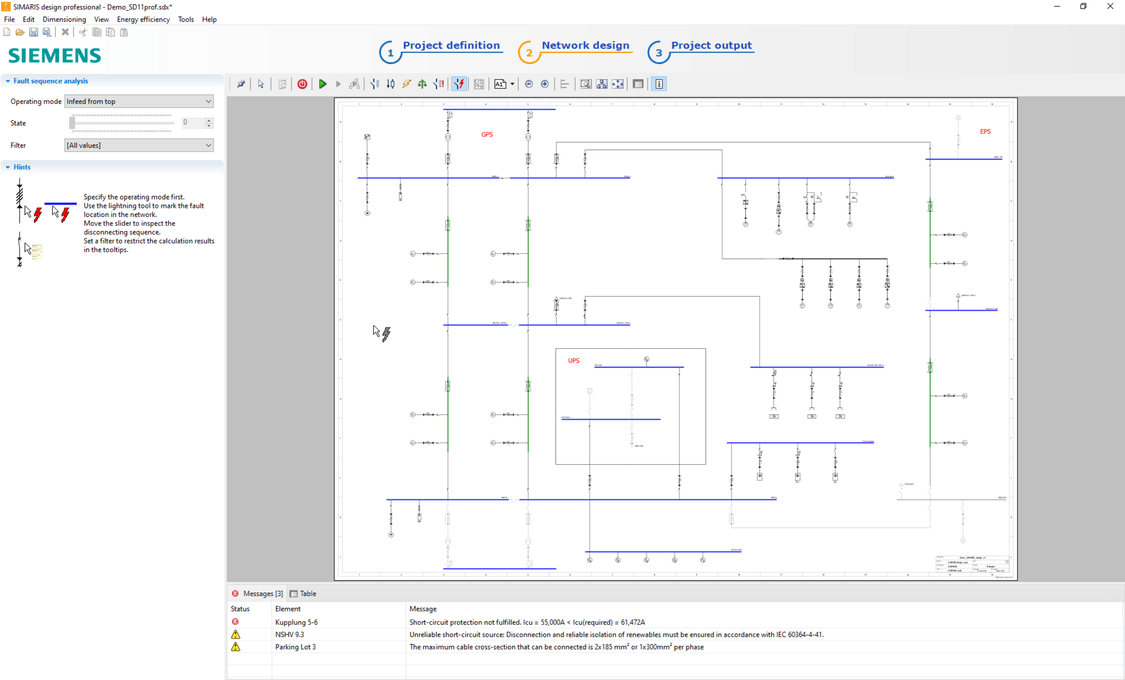Open the Energy efficiency menu

click(x=144, y=18)
